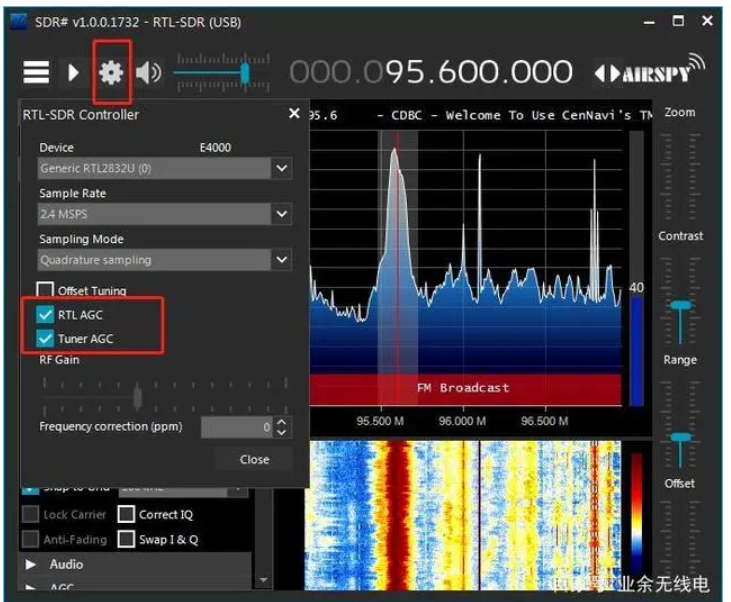Image resolution: width=731 pixels, height=602 pixels.
Task: Click the AIRSPY logo
Action: pyautogui.click(x=649, y=72)
